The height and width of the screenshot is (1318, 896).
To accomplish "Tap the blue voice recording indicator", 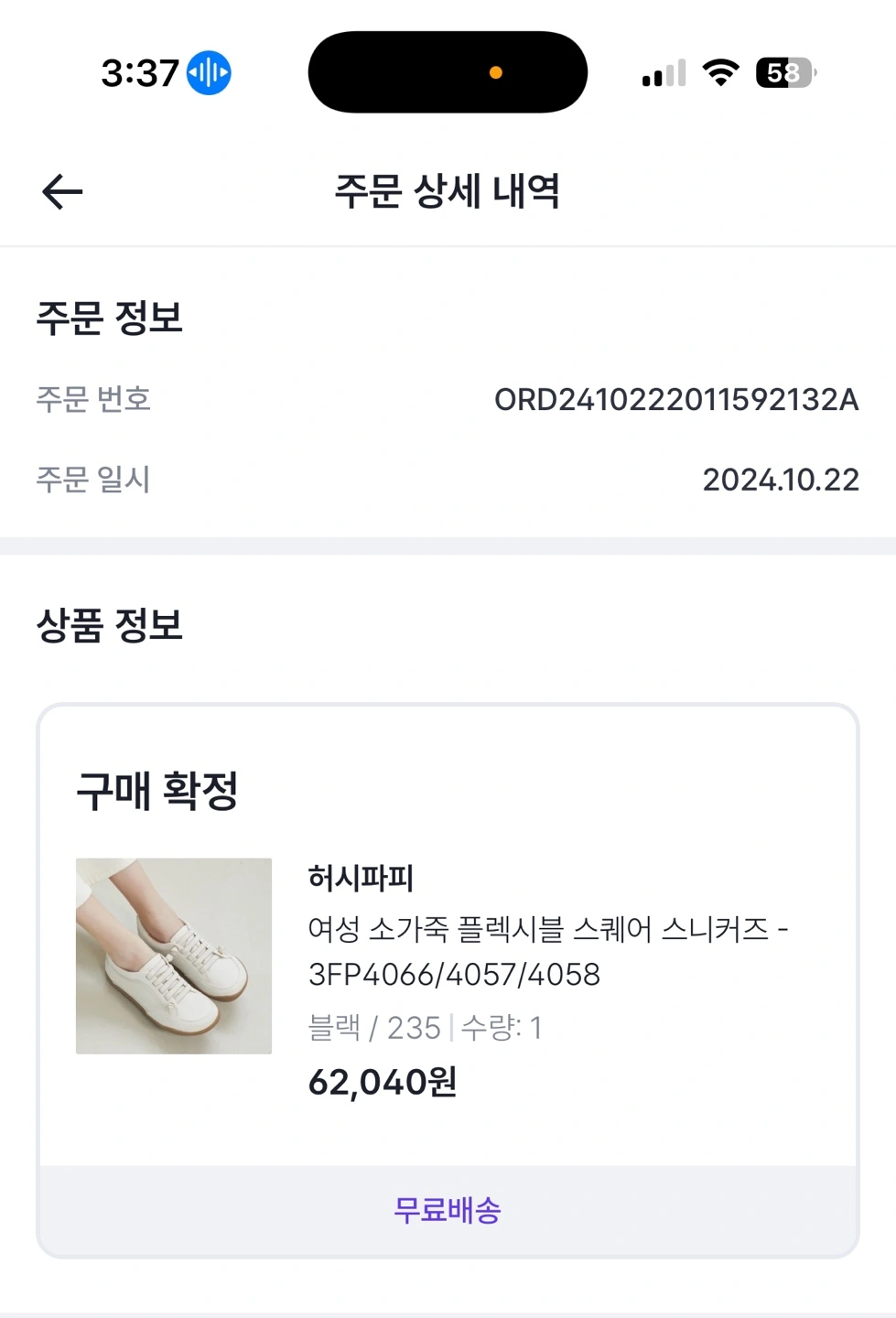I will point(209,73).
